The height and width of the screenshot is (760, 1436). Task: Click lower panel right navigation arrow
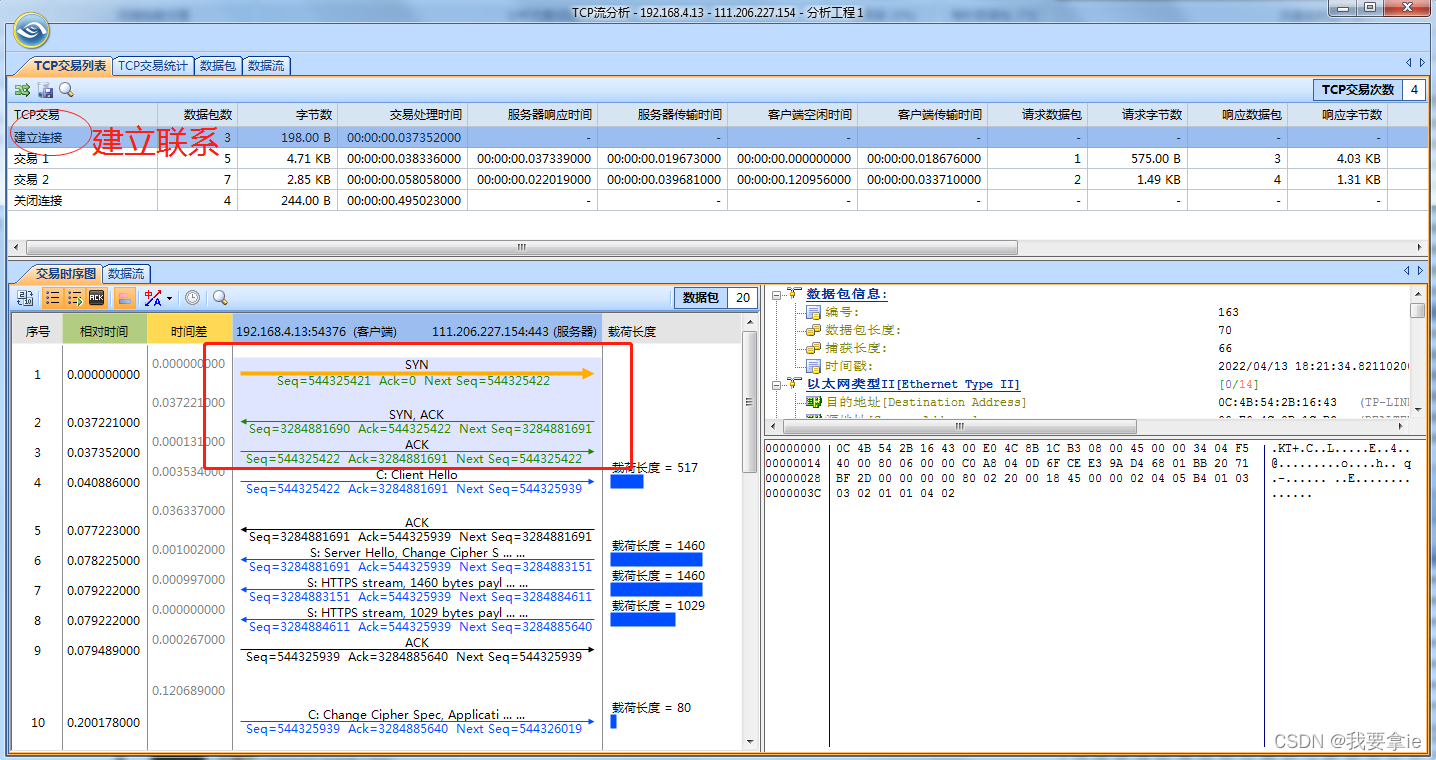tap(1421, 270)
